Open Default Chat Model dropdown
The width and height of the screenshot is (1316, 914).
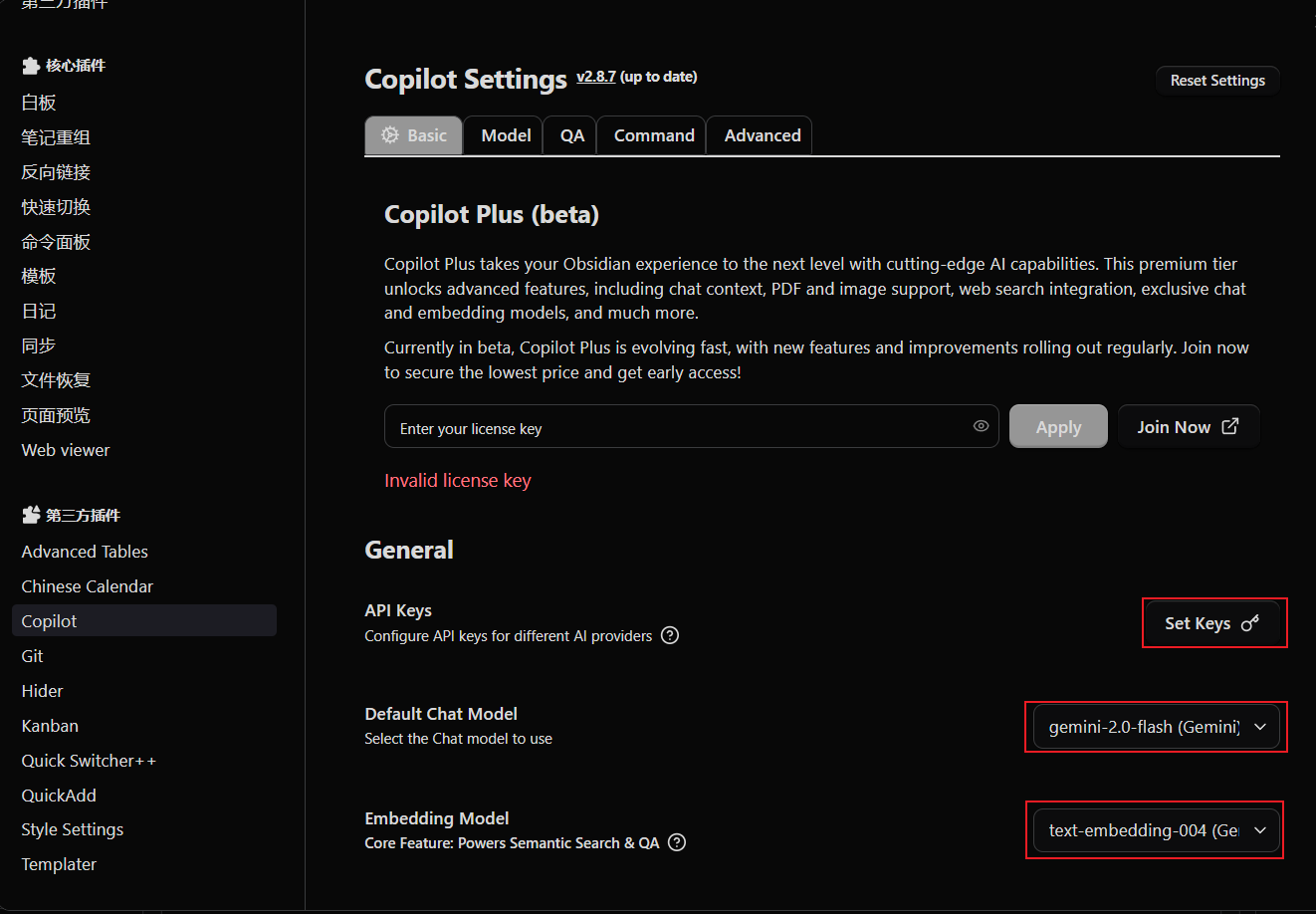tap(1156, 727)
